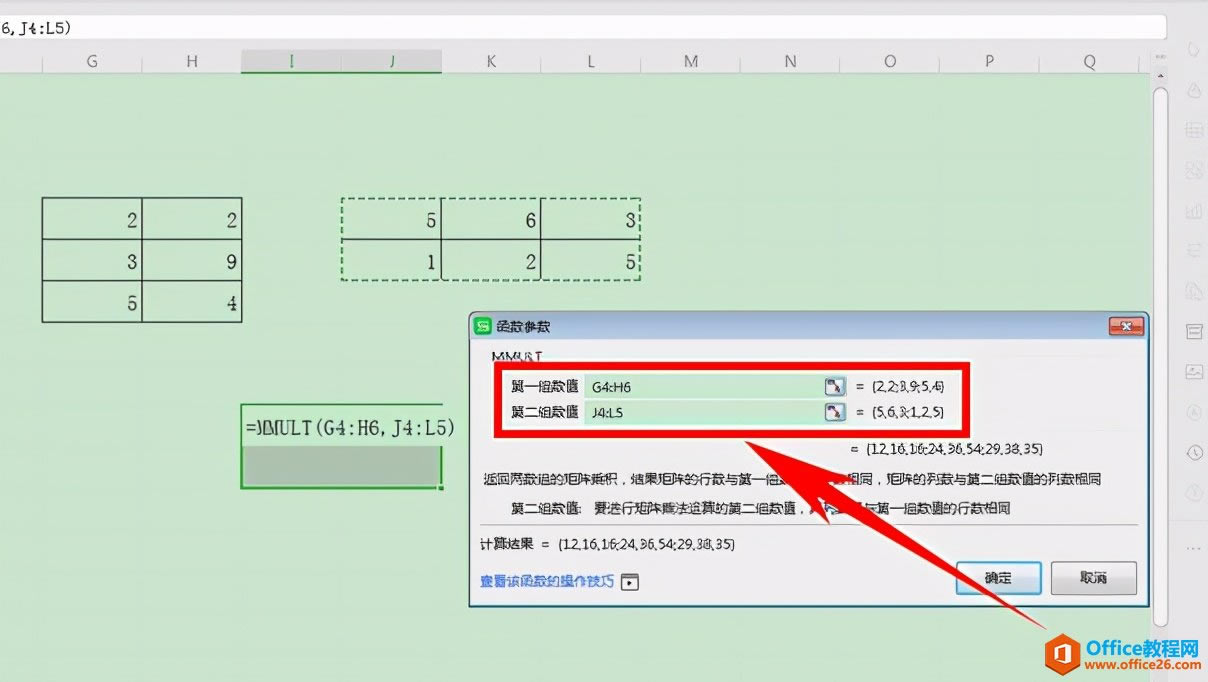Image resolution: width=1208 pixels, height=682 pixels.
Task: Open the picture icon in right sidebar
Action: click(x=1194, y=372)
